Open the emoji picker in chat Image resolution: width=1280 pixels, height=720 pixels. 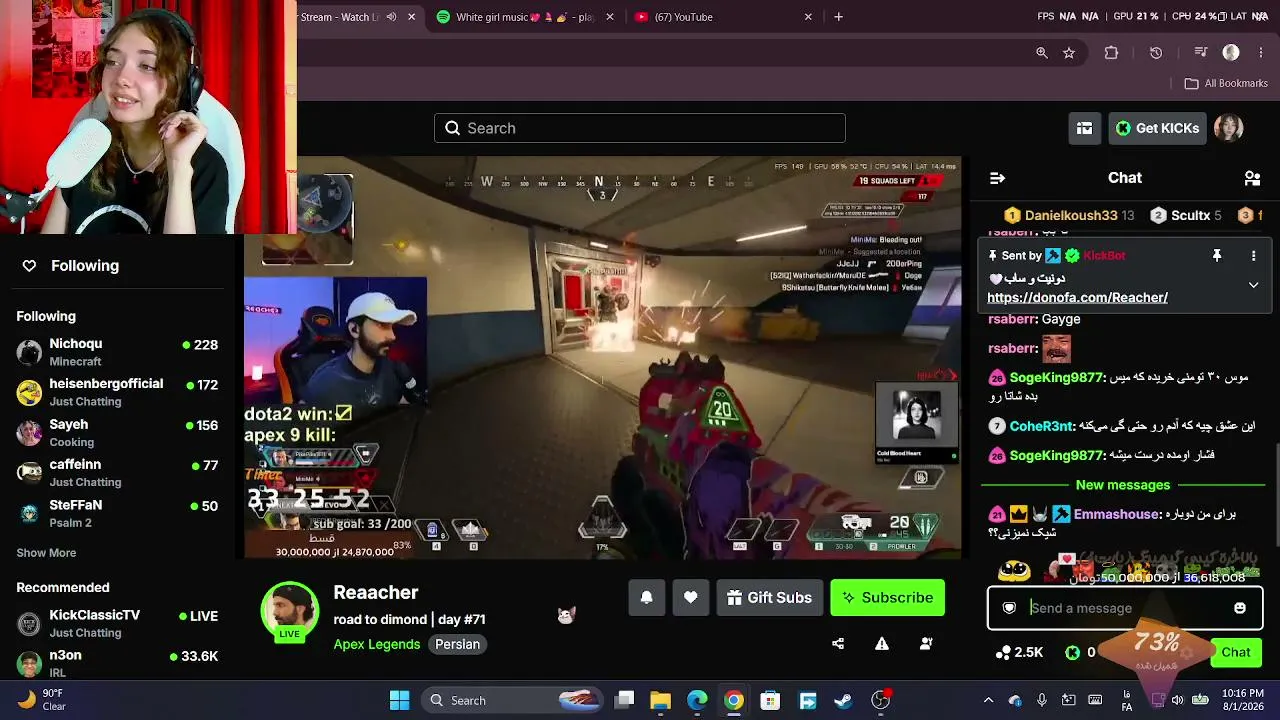point(1240,608)
